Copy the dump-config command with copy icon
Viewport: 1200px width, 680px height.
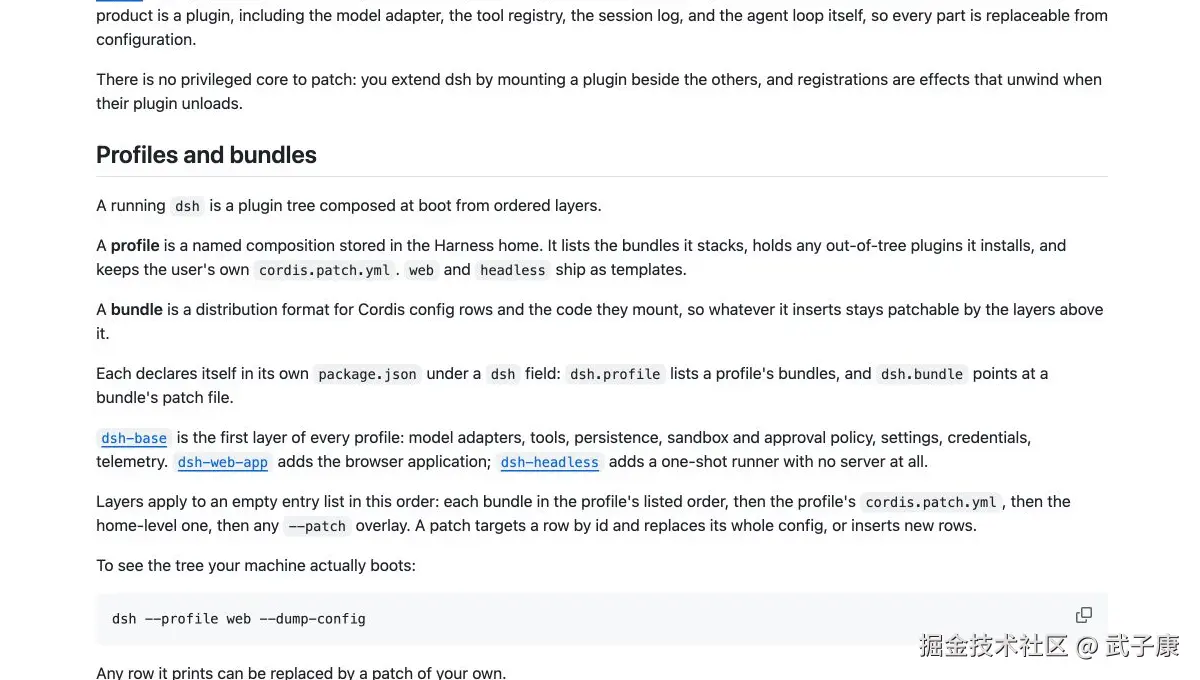pos(1083,615)
